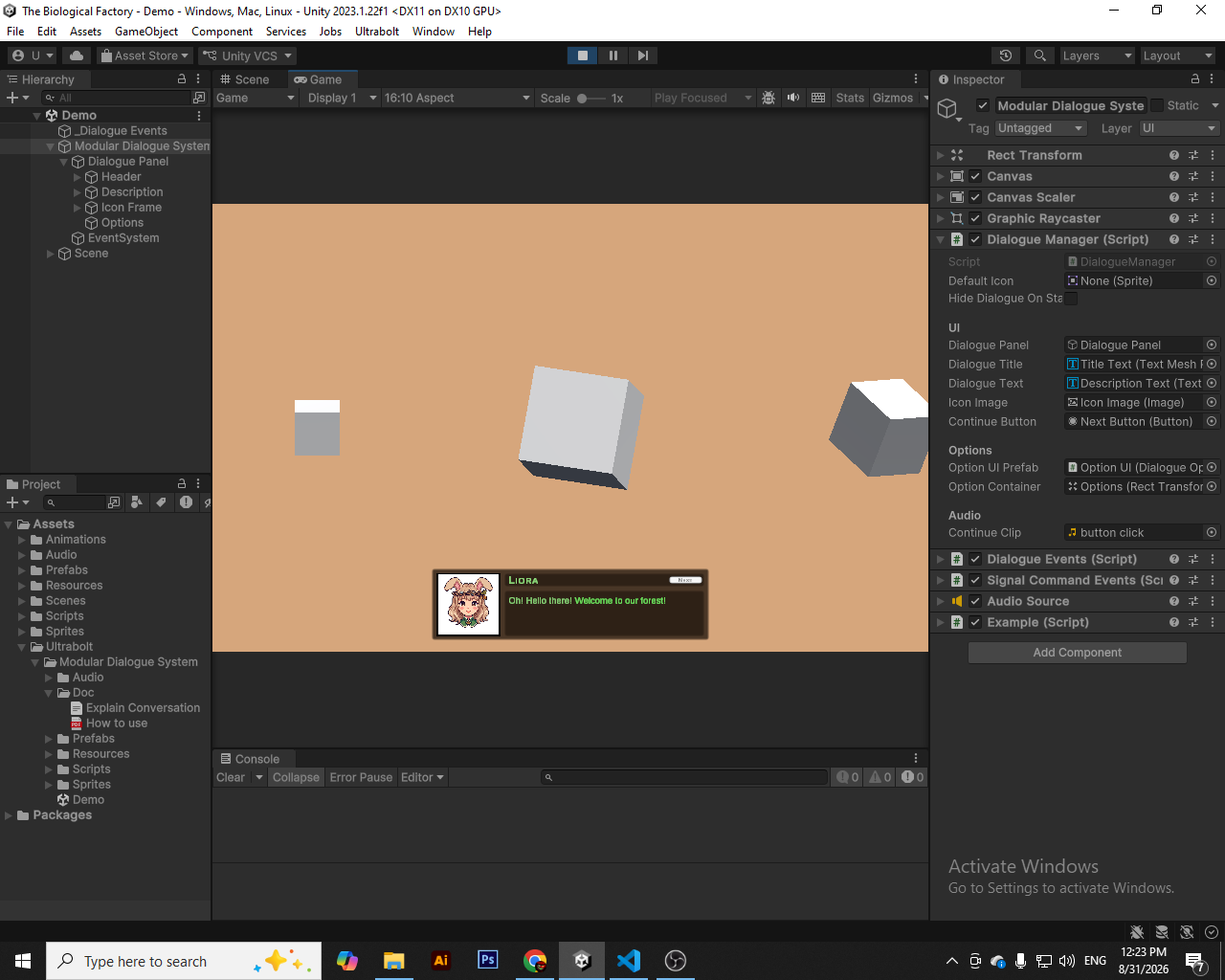Expand the Rect Transform component
Image resolution: width=1225 pixels, height=980 pixels.
point(941,155)
